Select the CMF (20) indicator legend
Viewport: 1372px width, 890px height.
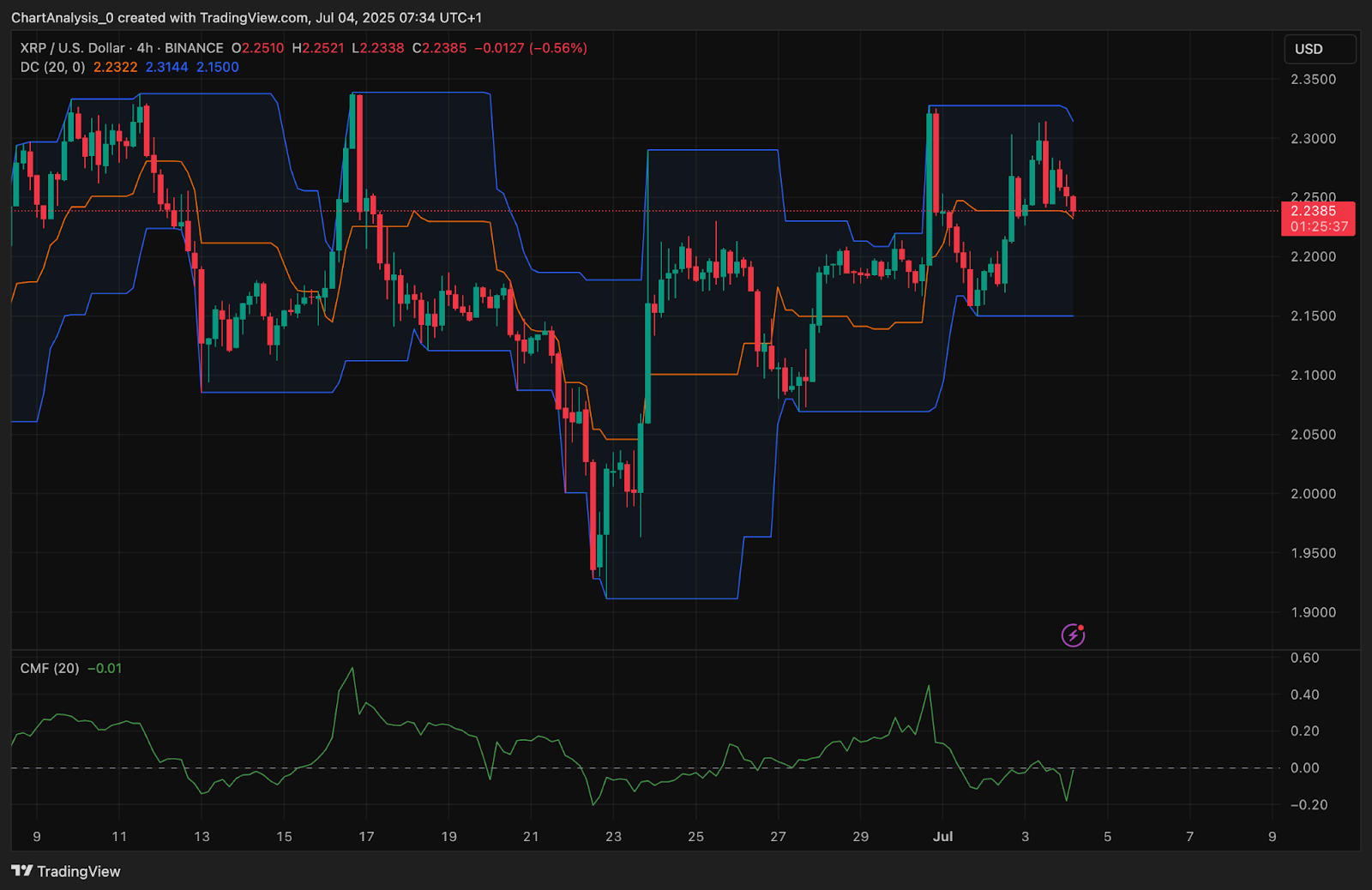point(49,668)
